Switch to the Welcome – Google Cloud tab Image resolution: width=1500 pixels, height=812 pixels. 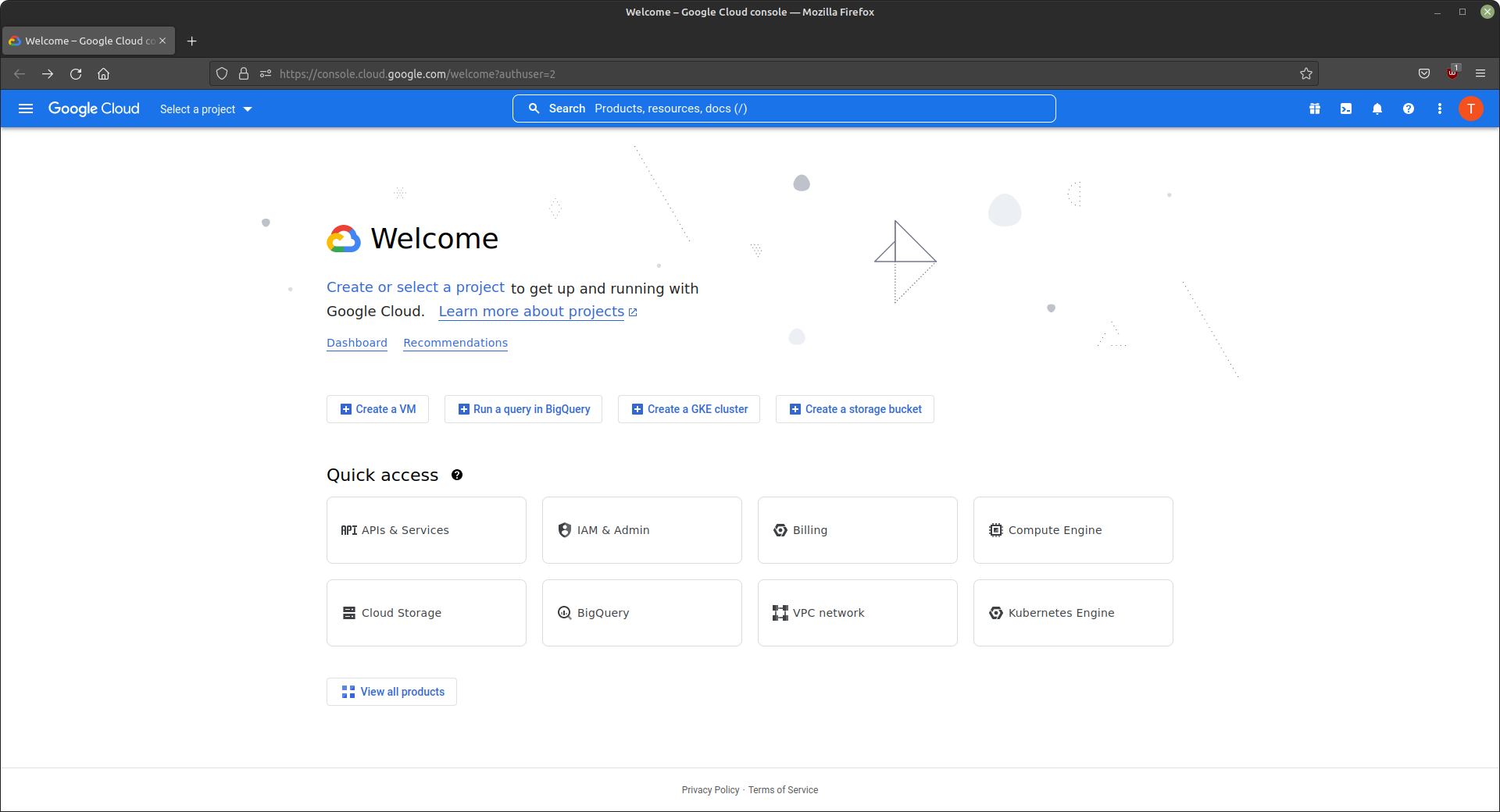88,41
